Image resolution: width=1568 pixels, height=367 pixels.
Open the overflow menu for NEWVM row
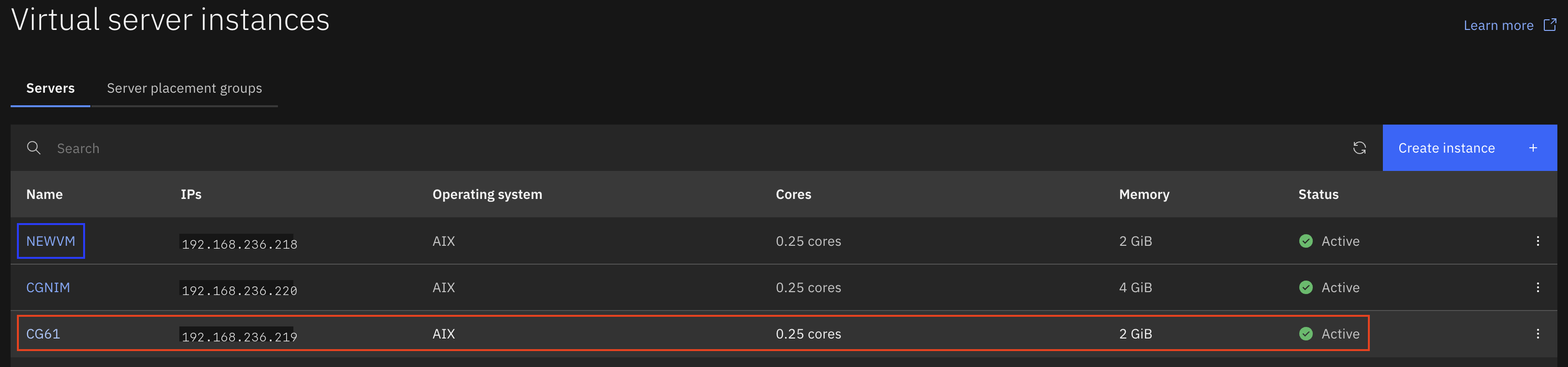1538,241
